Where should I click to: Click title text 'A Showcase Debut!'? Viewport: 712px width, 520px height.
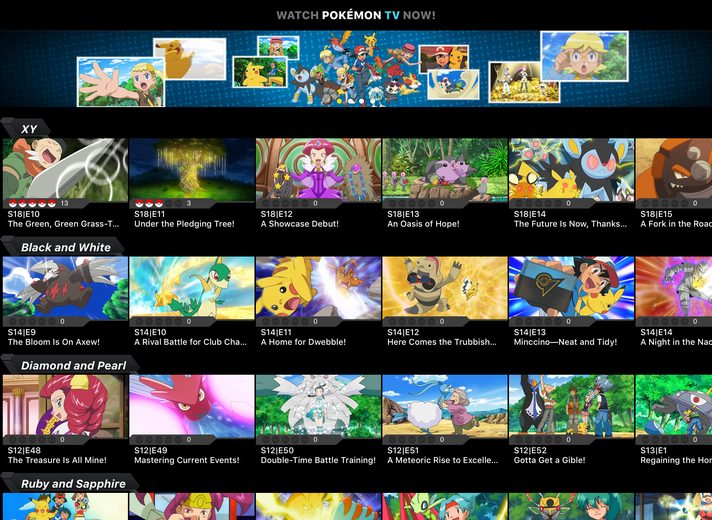[300, 224]
